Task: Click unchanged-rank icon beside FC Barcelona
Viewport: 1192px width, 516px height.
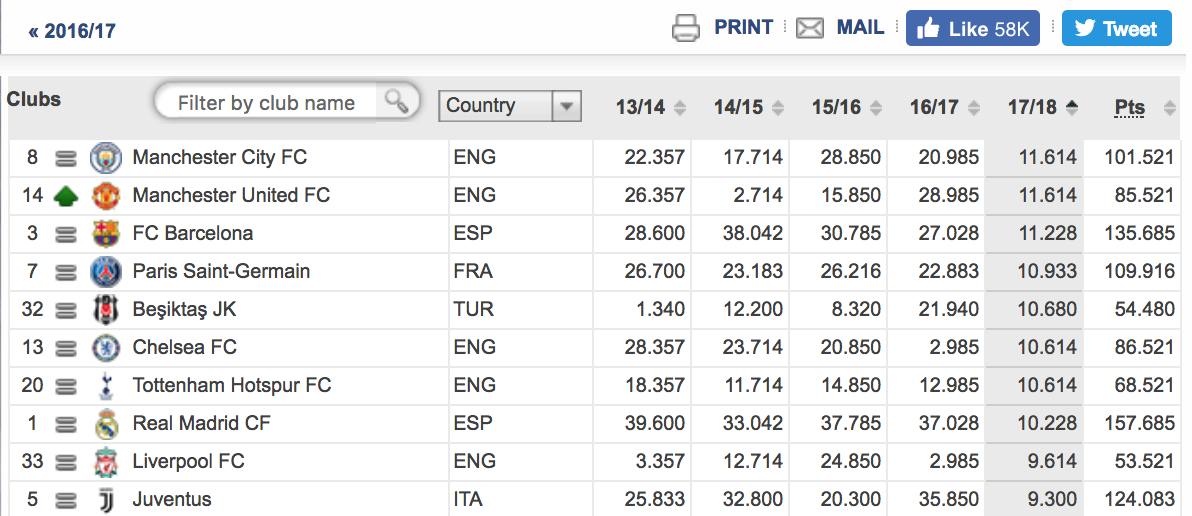Action: pyautogui.click(x=67, y=234)
